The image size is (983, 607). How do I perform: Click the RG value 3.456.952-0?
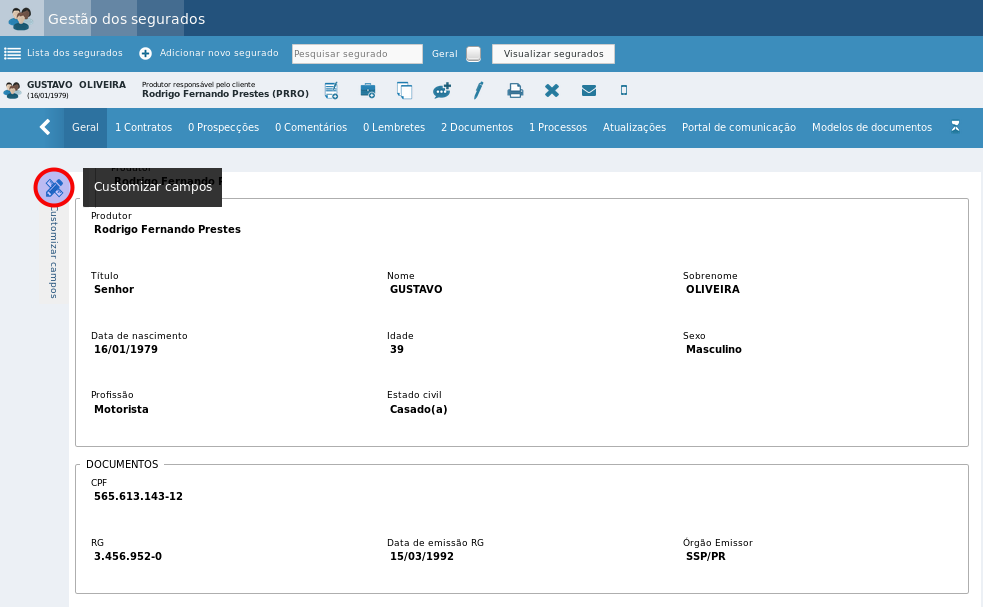point(128,556)
